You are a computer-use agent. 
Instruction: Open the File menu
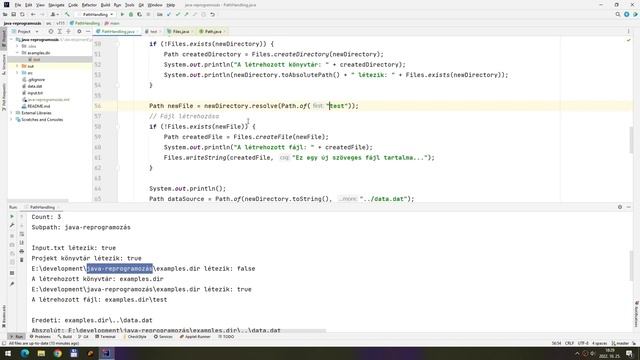tap(18, 5)
